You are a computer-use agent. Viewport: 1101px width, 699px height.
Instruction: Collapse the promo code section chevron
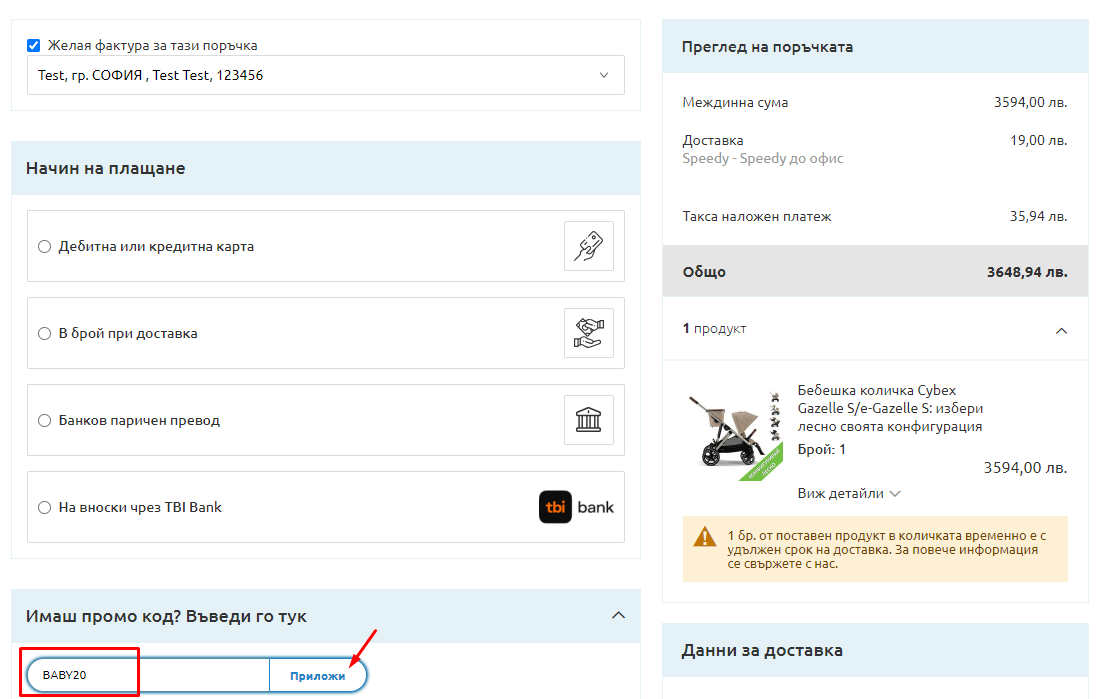click(618, 616)
